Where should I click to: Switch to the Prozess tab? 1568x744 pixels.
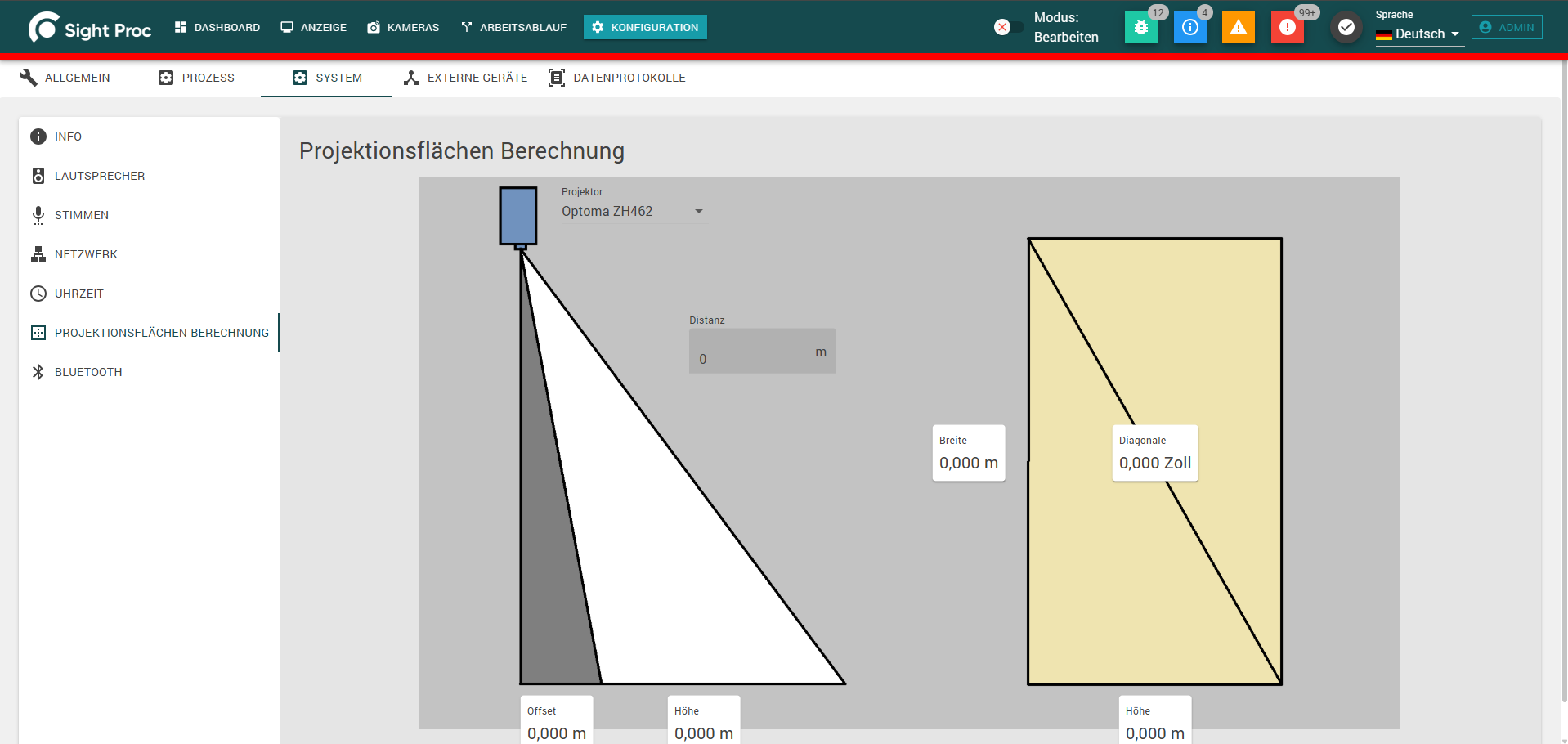tap(196, 78)
